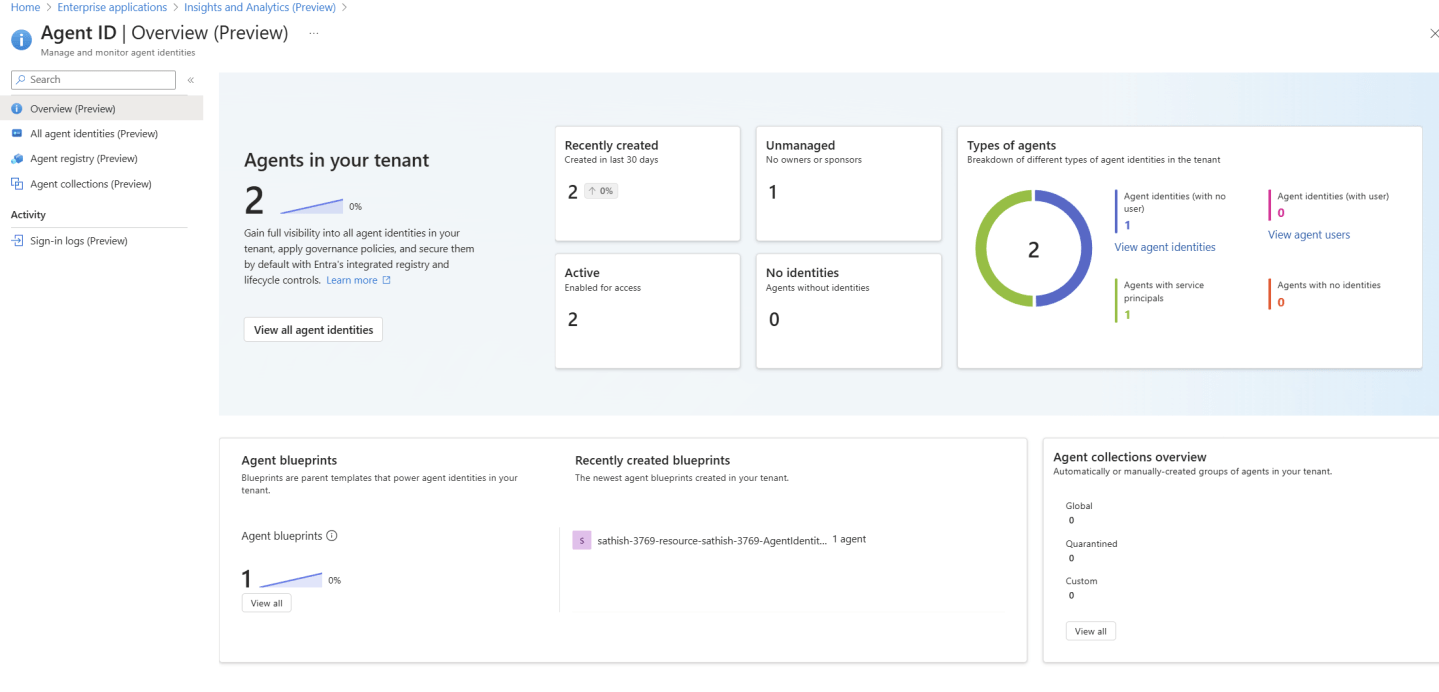Select the sathish-3769 blueprint avatar icon
The height and width of the screenshot is (692, 1439).
point(581,539)
